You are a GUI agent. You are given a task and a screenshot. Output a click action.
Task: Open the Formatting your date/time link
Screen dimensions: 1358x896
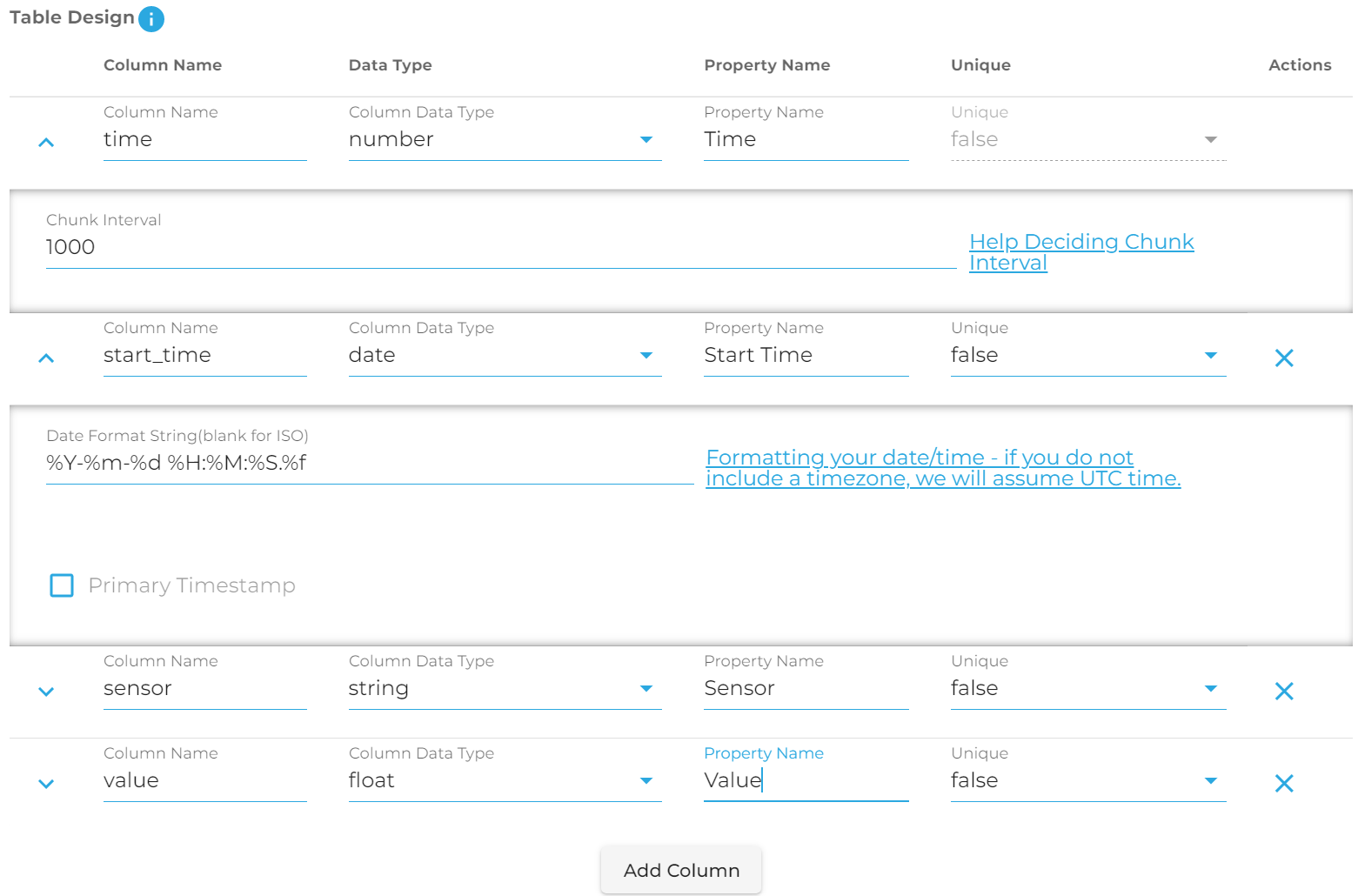[942, 468]
